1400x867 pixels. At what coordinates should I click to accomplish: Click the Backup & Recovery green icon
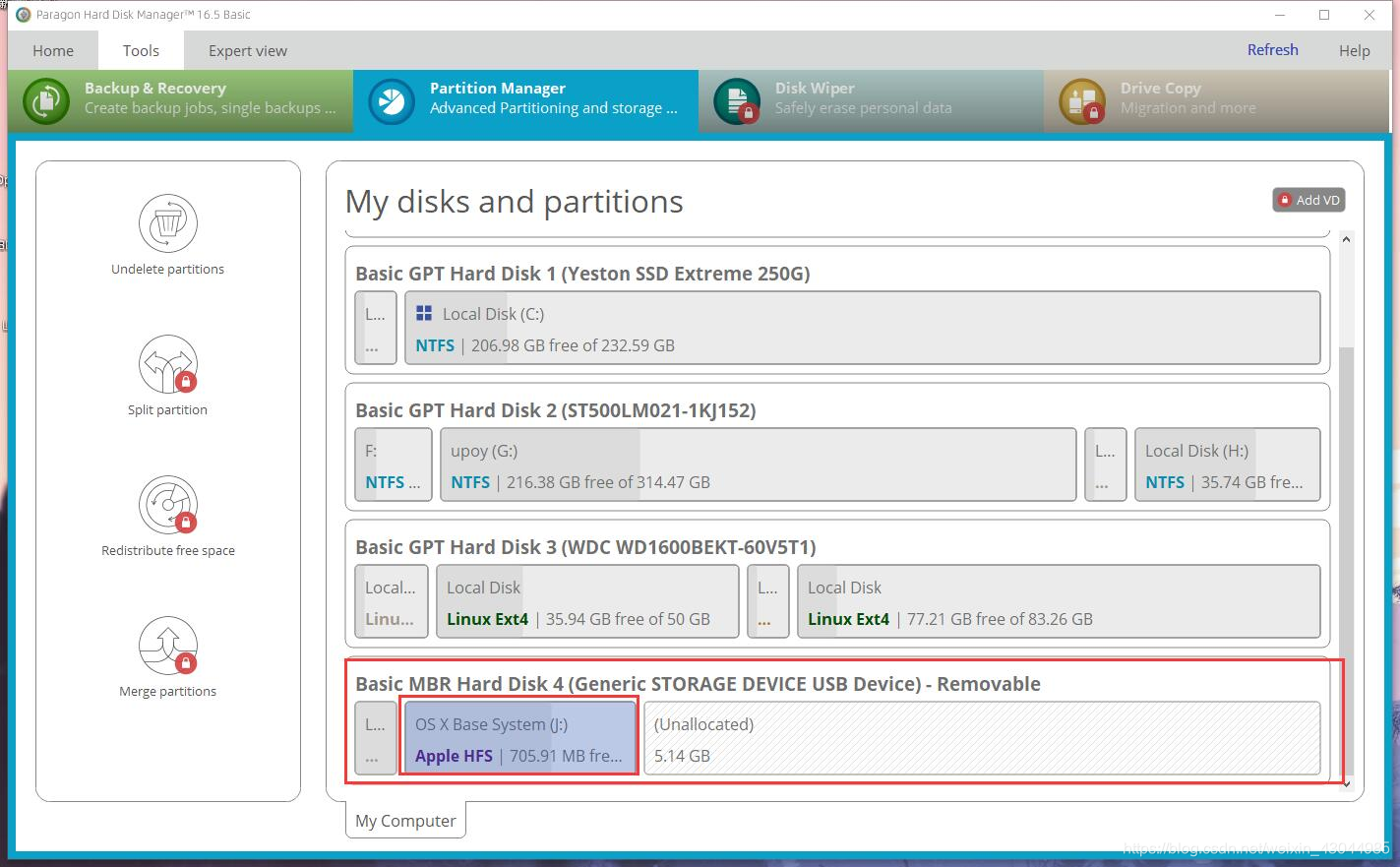pos(46,101)
